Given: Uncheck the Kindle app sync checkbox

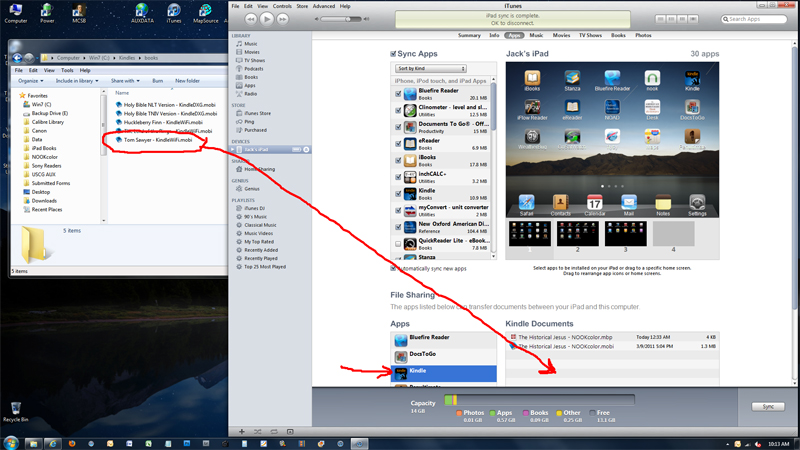Looking at the screenshot, I should tap(398, 194).
